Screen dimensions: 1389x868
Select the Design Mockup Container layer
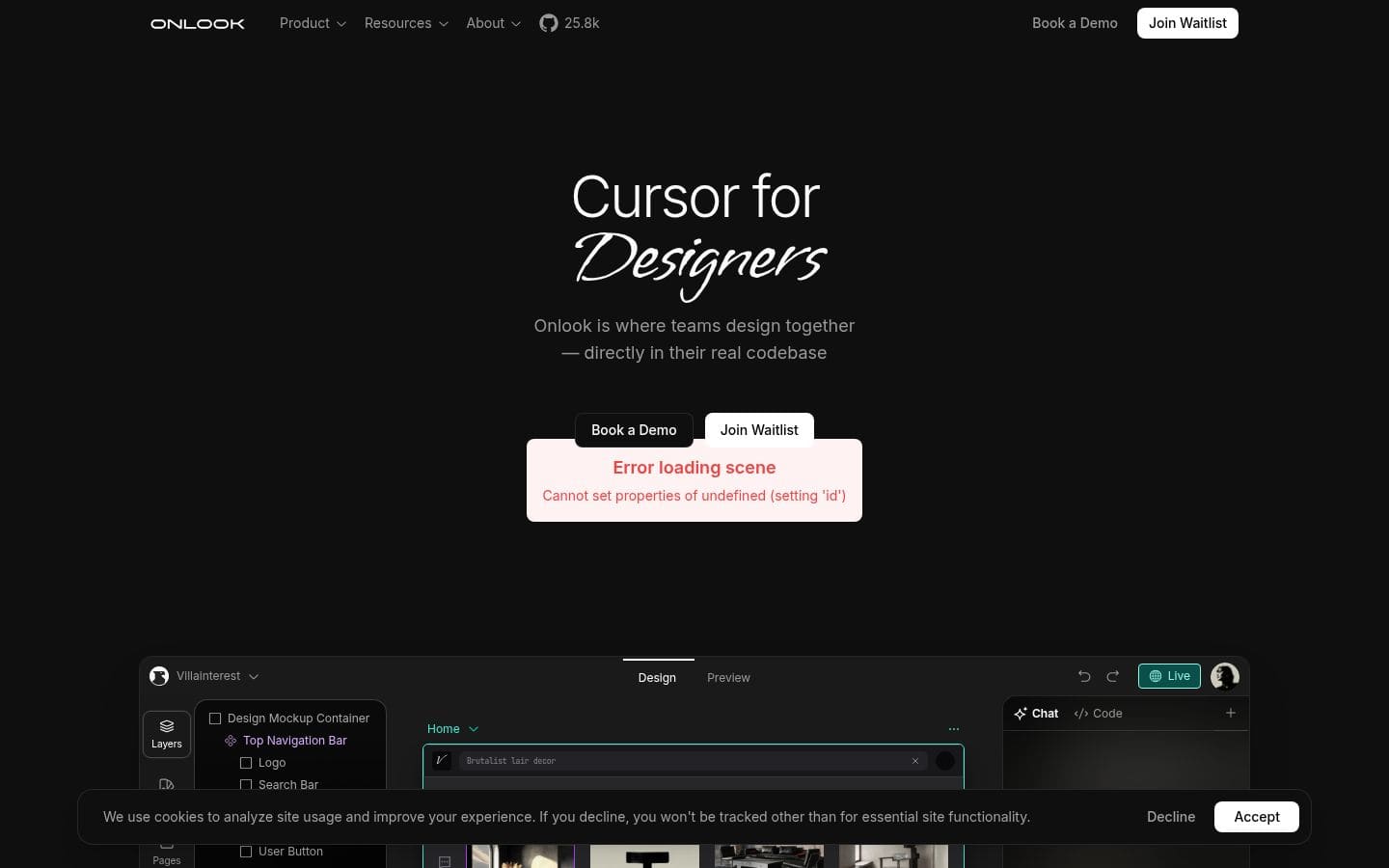point(298,719)
